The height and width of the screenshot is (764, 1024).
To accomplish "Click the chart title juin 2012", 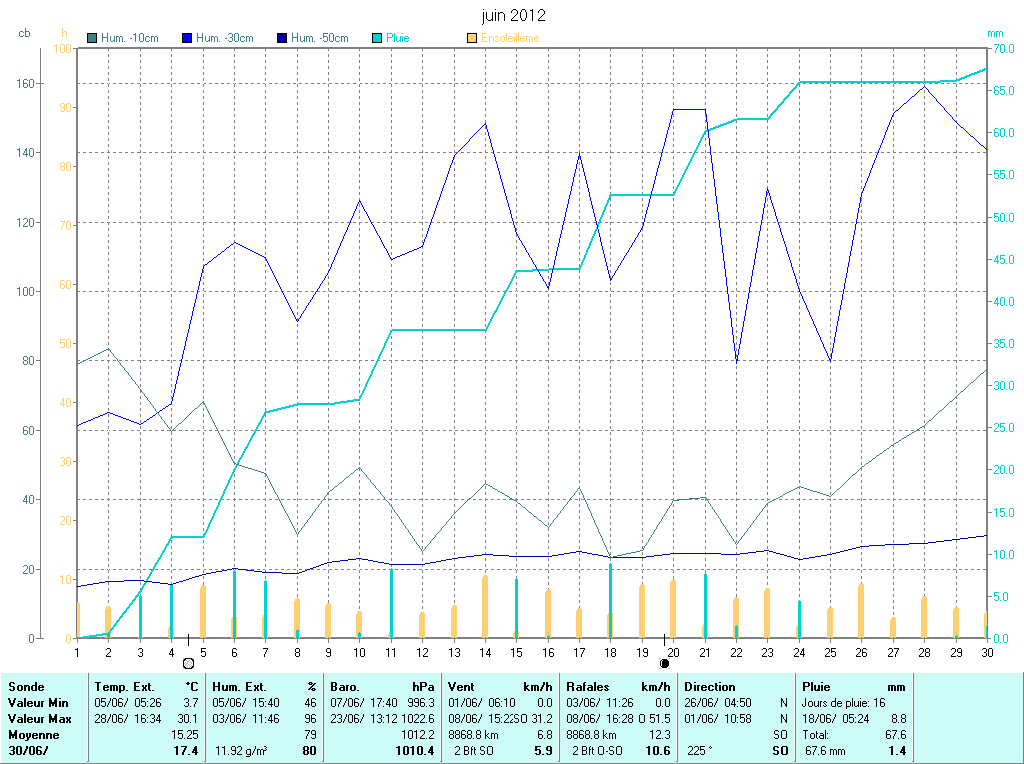I will coord(513,16).
